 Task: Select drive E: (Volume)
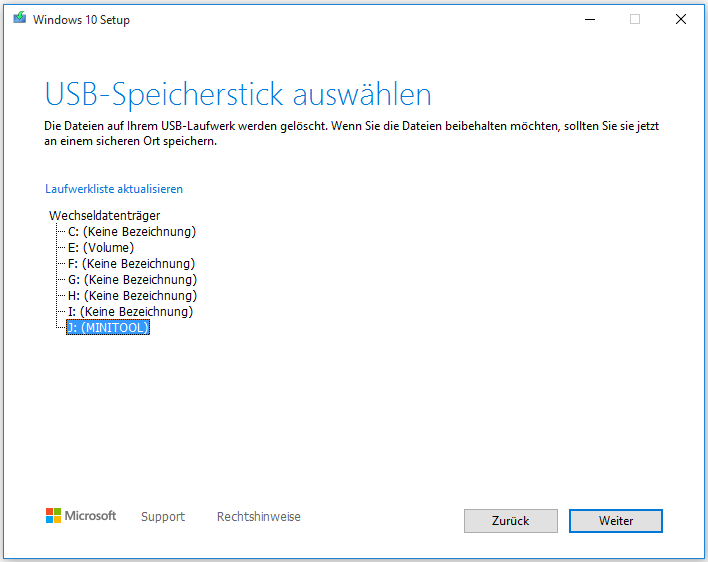click(x=101, y=247)
